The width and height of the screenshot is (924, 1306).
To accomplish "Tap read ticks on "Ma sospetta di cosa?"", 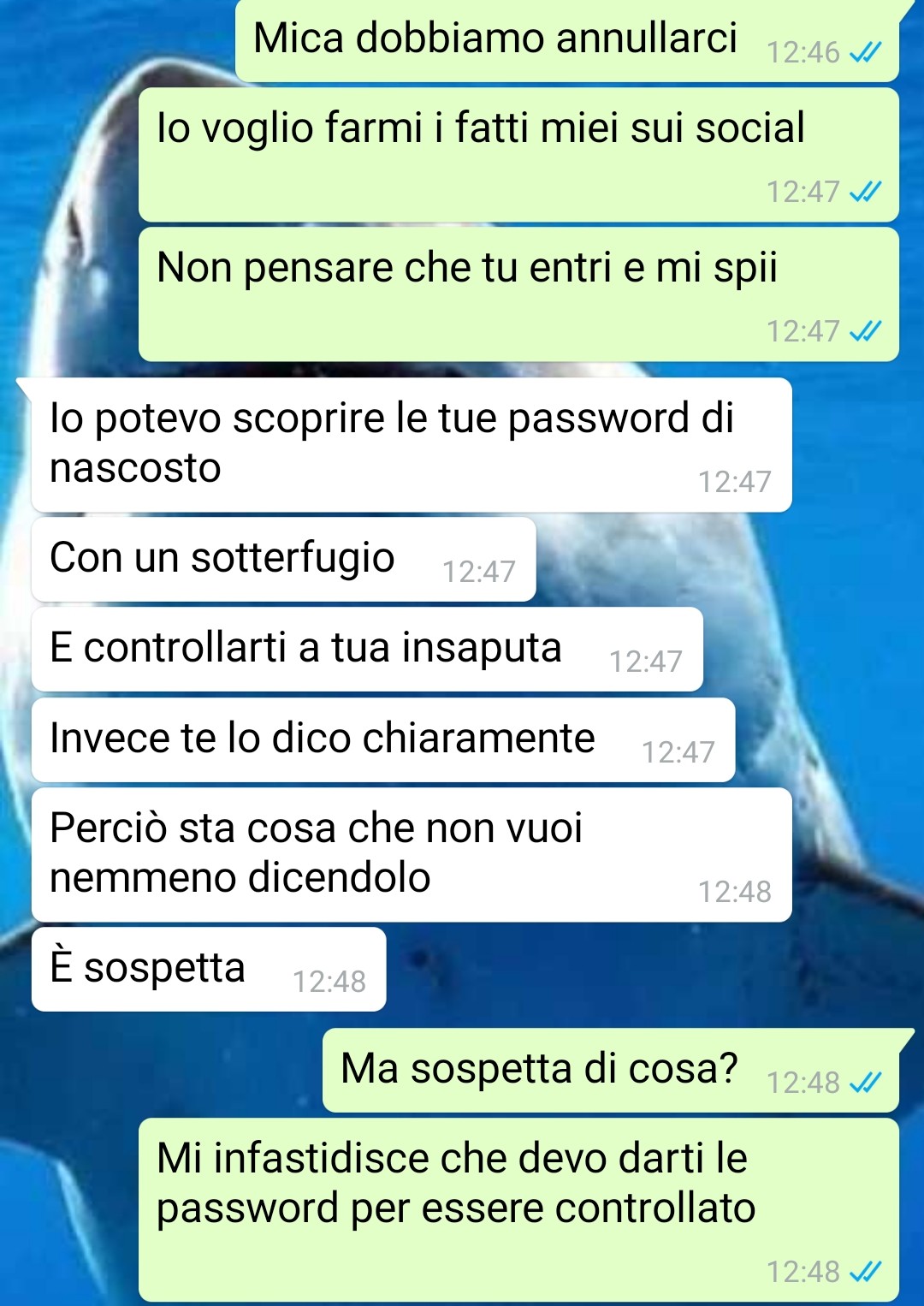I will (865, 1083).
